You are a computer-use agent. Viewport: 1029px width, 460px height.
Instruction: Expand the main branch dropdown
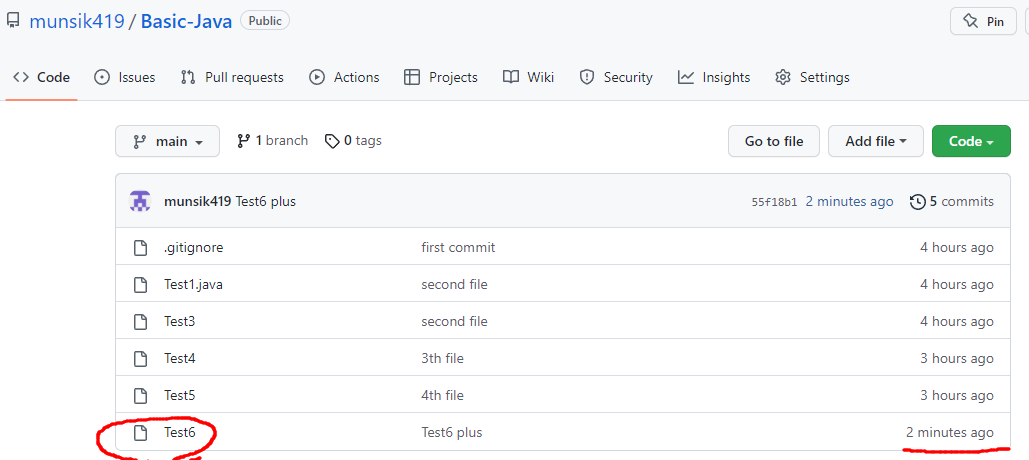pos(167,141)
